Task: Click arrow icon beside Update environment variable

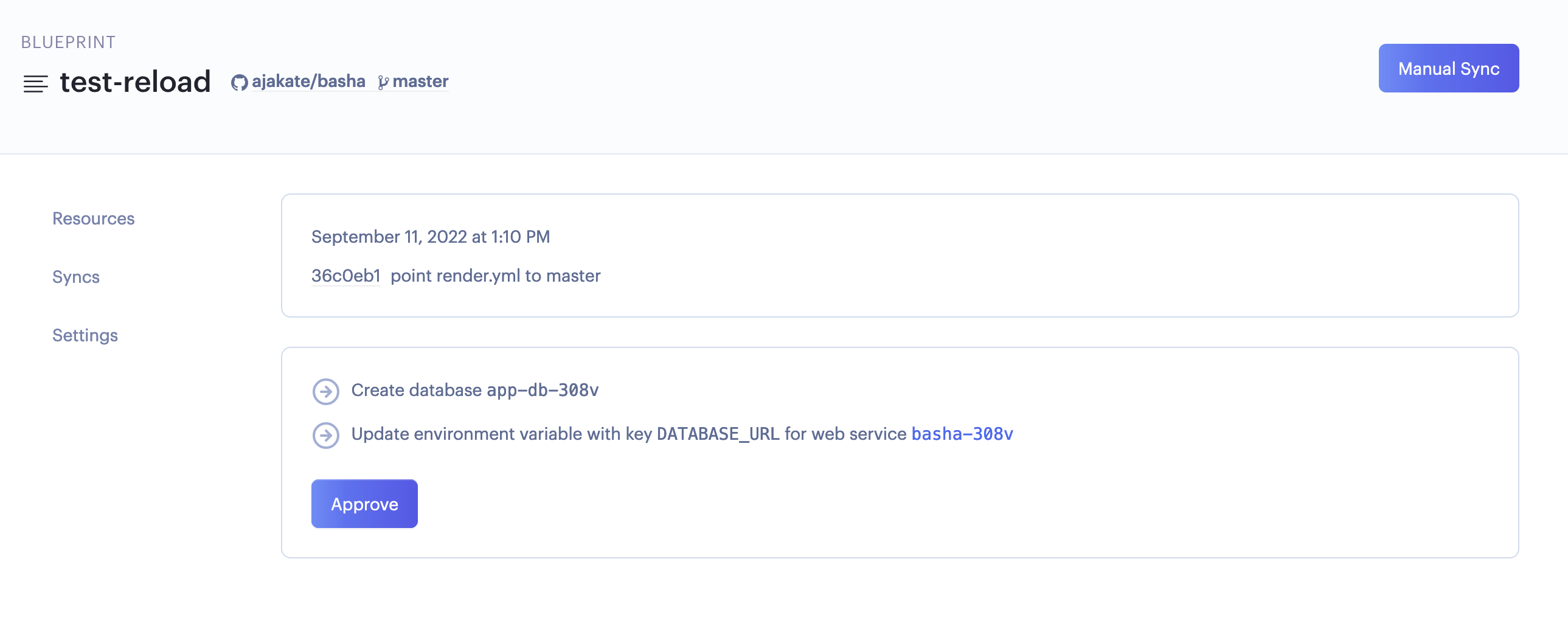Action: click(325, 436)
